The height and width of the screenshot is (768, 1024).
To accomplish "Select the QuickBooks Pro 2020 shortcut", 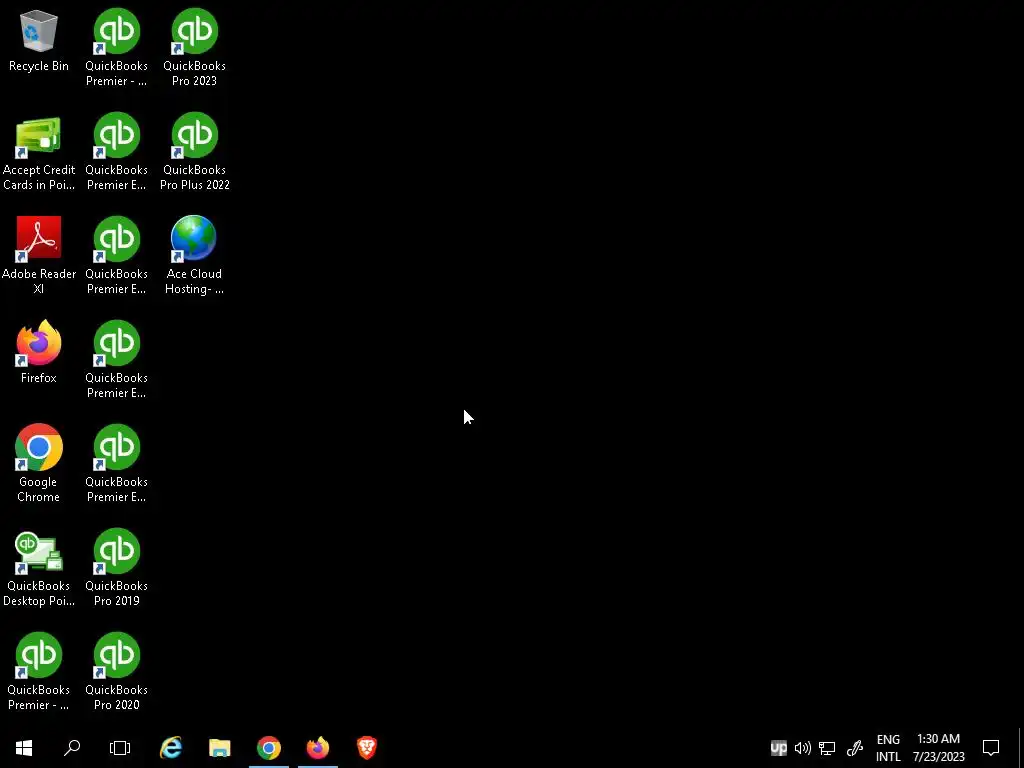I will (x=117, y=671).
